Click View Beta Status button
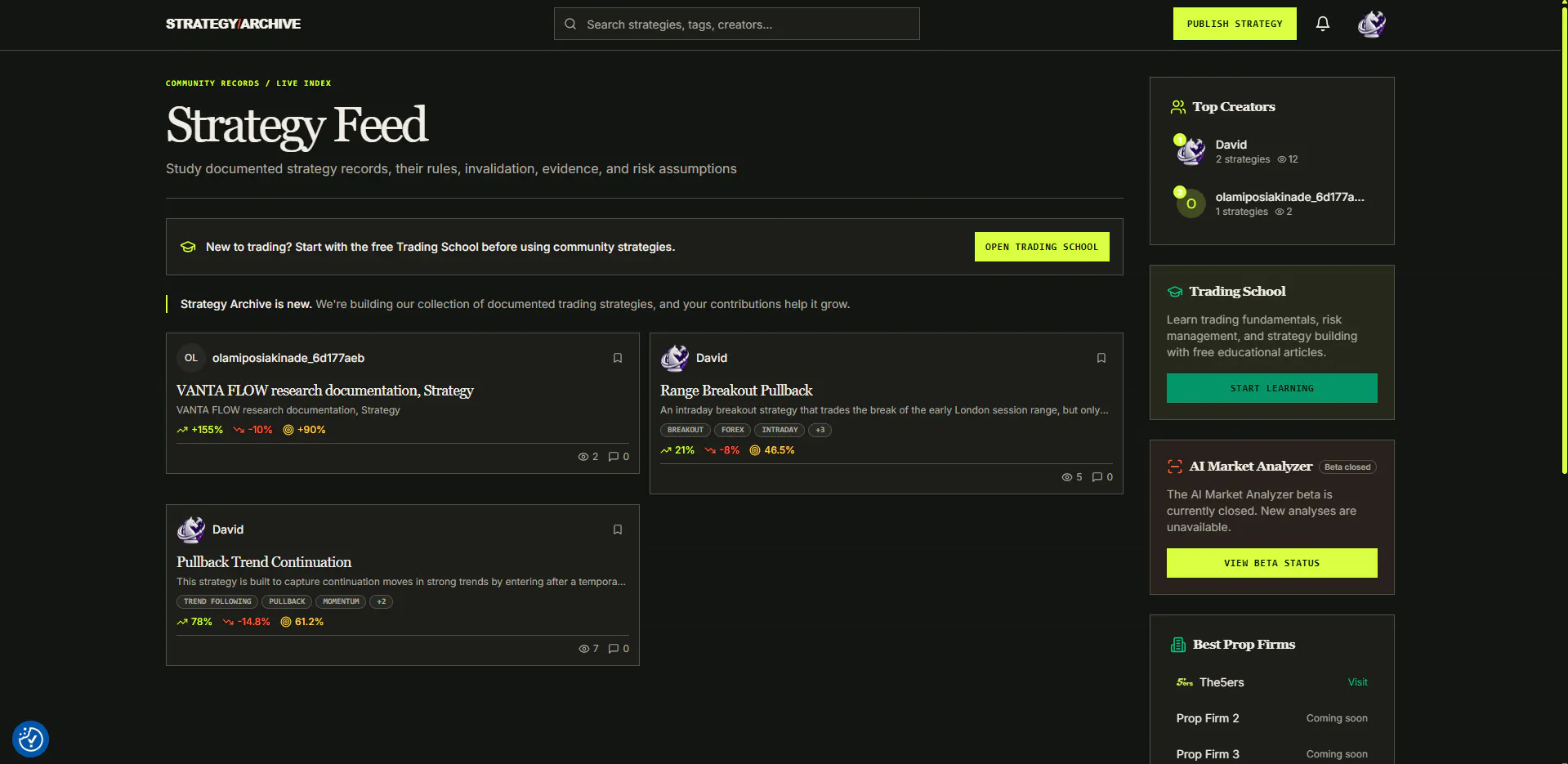 pos(1272,563)
